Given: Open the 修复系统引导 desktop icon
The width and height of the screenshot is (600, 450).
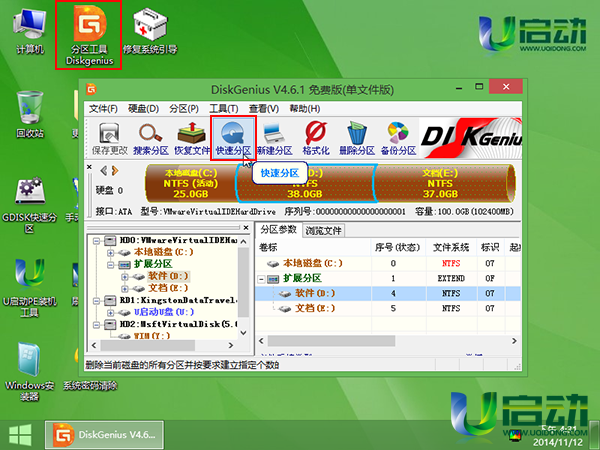Looking at the screenshot, I should point(150,31).
